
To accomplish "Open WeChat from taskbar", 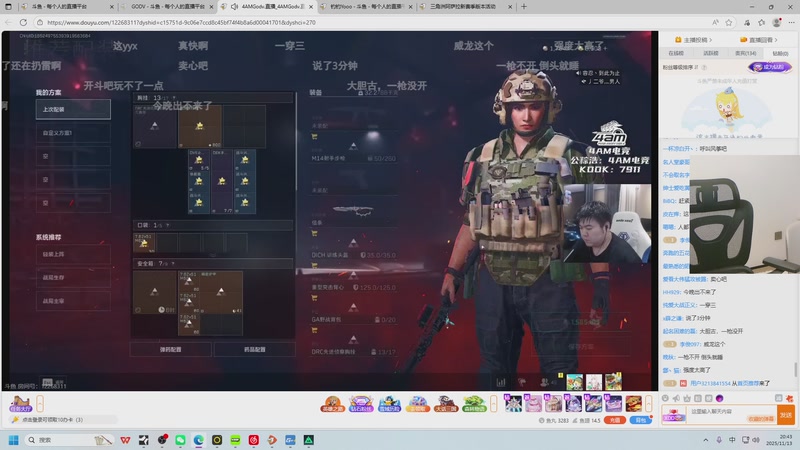I will (180, 440).
